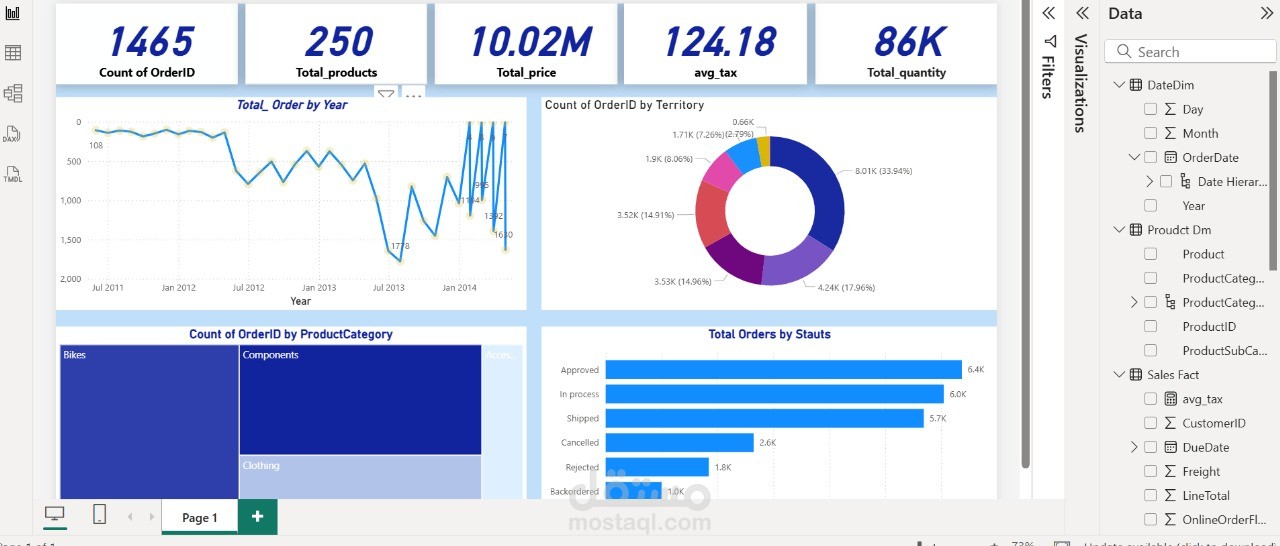
Task: Collapse the Proudct Dm table
Action: coord(1118,230)
